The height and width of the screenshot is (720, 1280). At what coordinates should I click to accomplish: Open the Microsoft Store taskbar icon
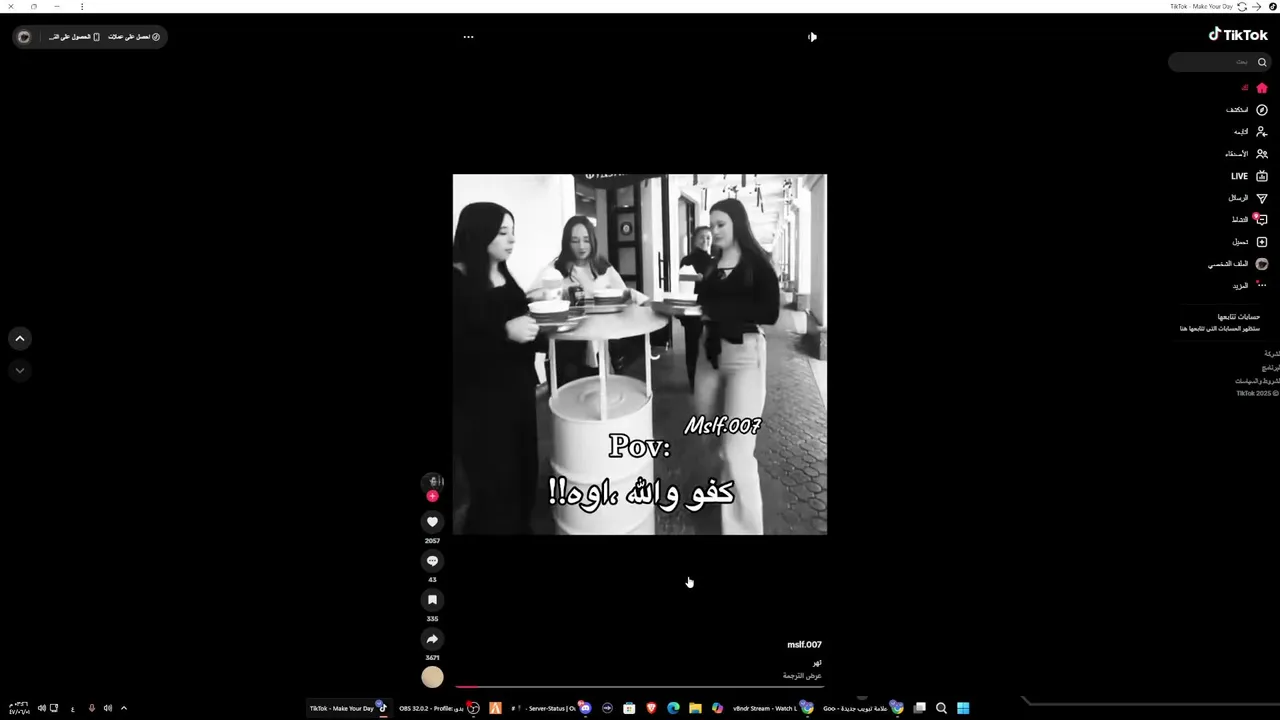[629, 708]
